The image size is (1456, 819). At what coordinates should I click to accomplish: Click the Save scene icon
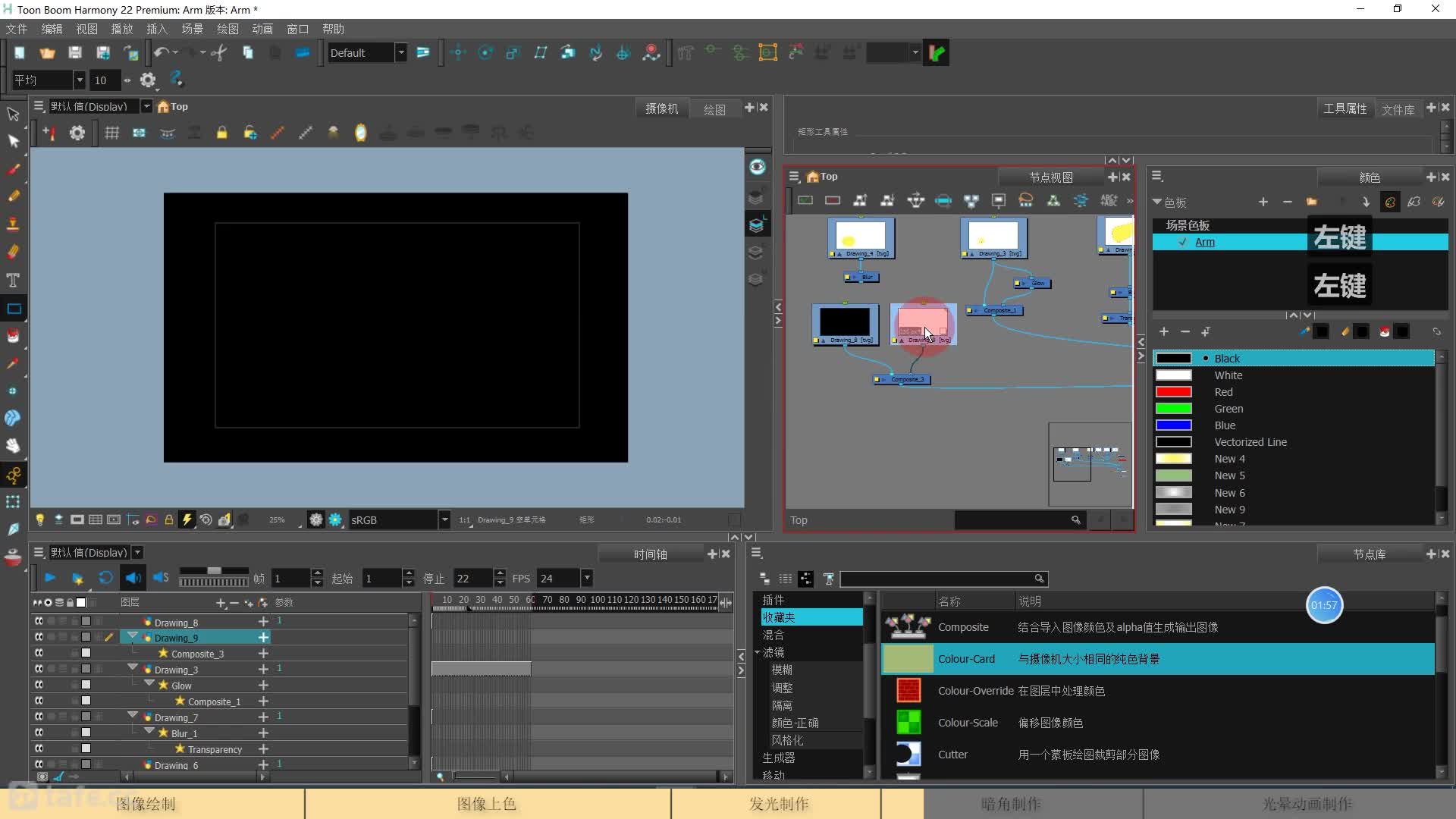tap(75, 52)
